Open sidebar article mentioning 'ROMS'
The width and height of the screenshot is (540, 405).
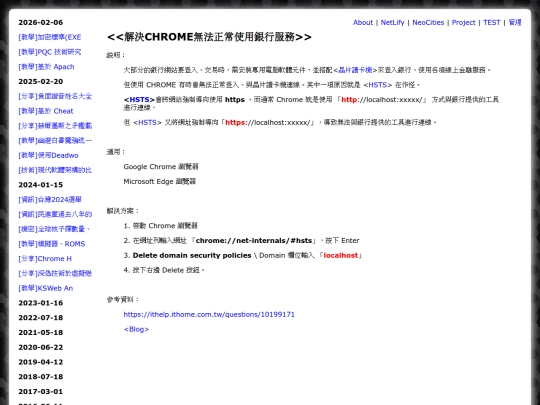click(x=52, y=244)
